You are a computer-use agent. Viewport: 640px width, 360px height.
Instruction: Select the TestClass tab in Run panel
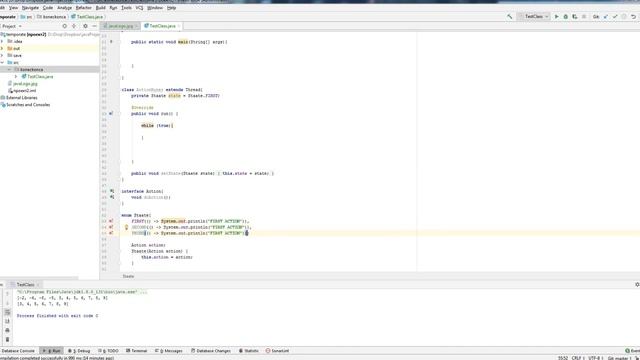25,284
